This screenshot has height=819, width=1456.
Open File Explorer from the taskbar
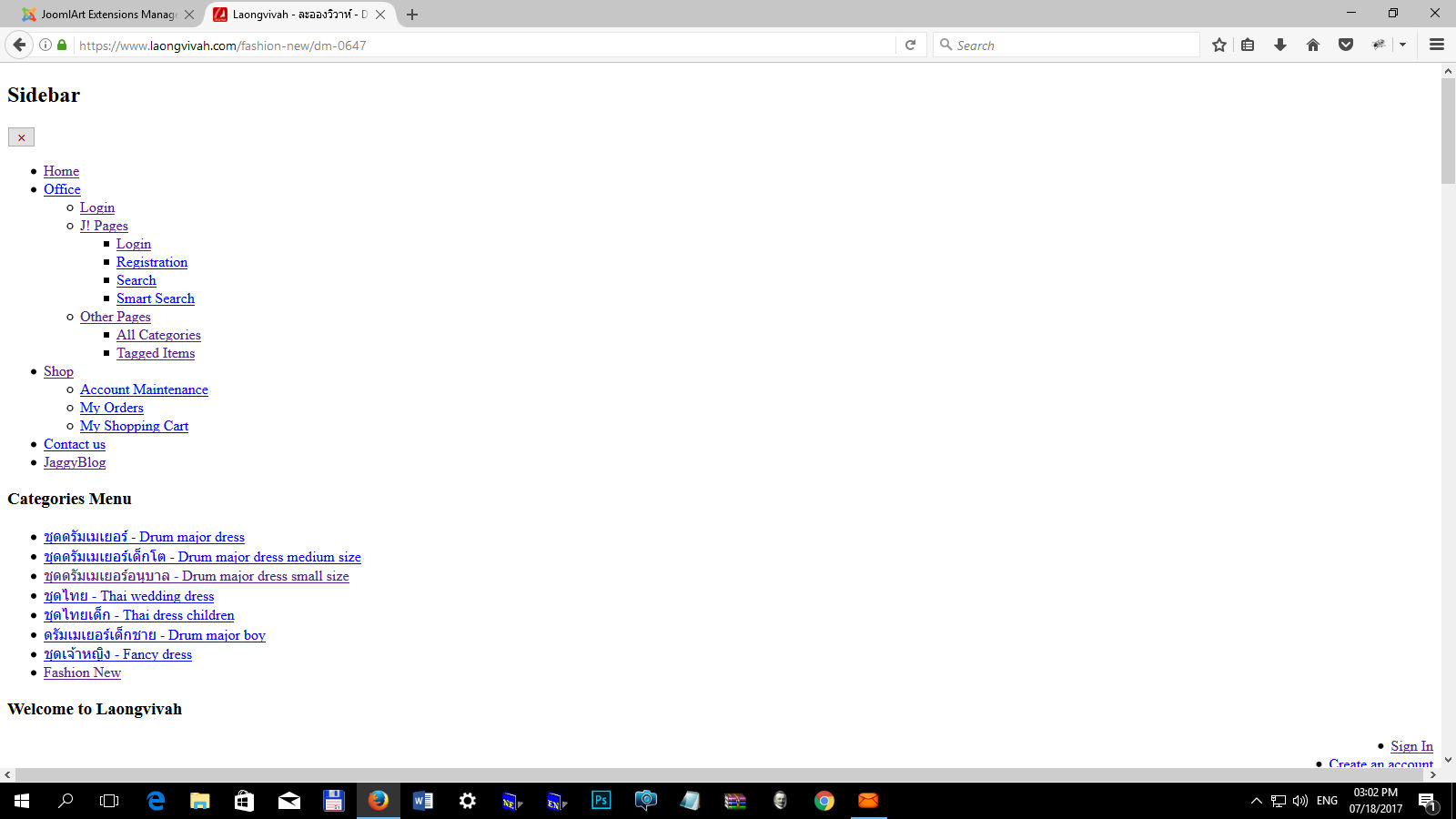(x=200, y=801)
